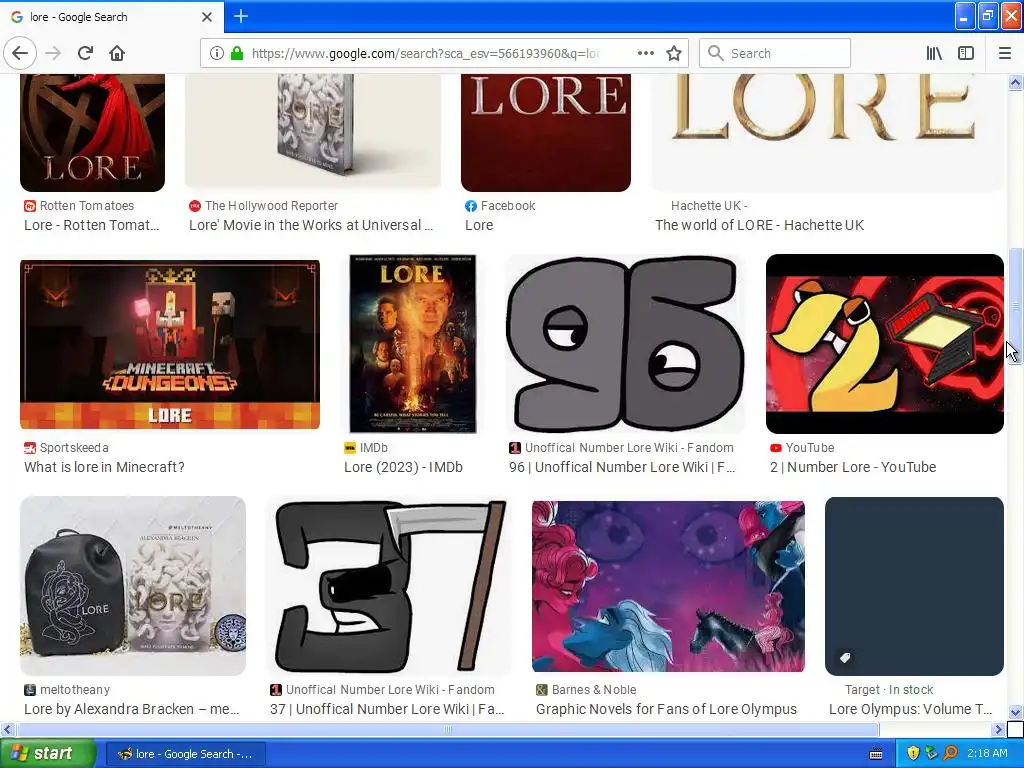1024x768 pixels.
Task: Click the 2:18 AM taskbar clock
Action: coord(987,754)
